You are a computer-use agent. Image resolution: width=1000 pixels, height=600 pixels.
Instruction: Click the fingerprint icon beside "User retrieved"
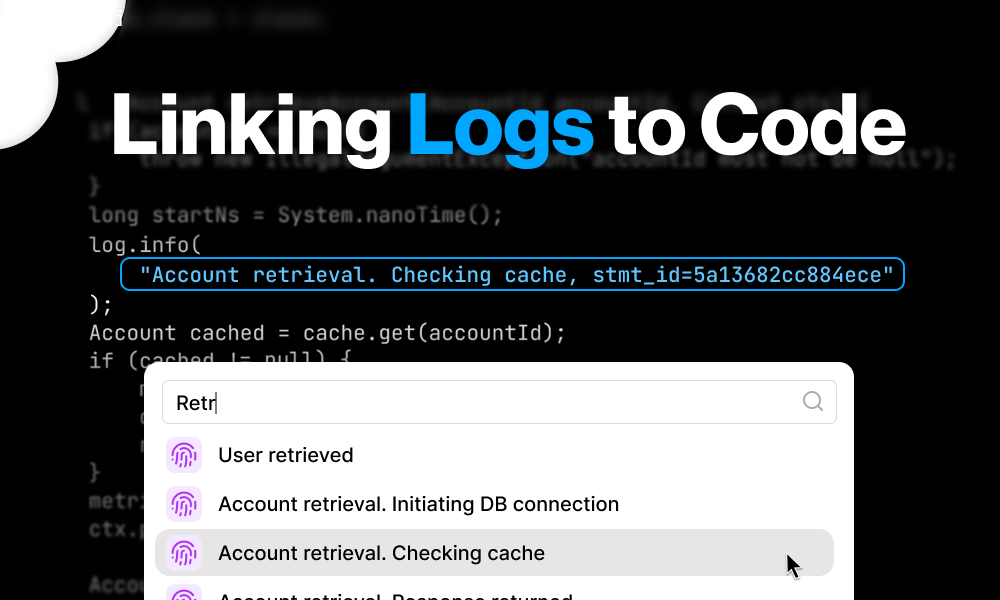(x=185, y=455)
